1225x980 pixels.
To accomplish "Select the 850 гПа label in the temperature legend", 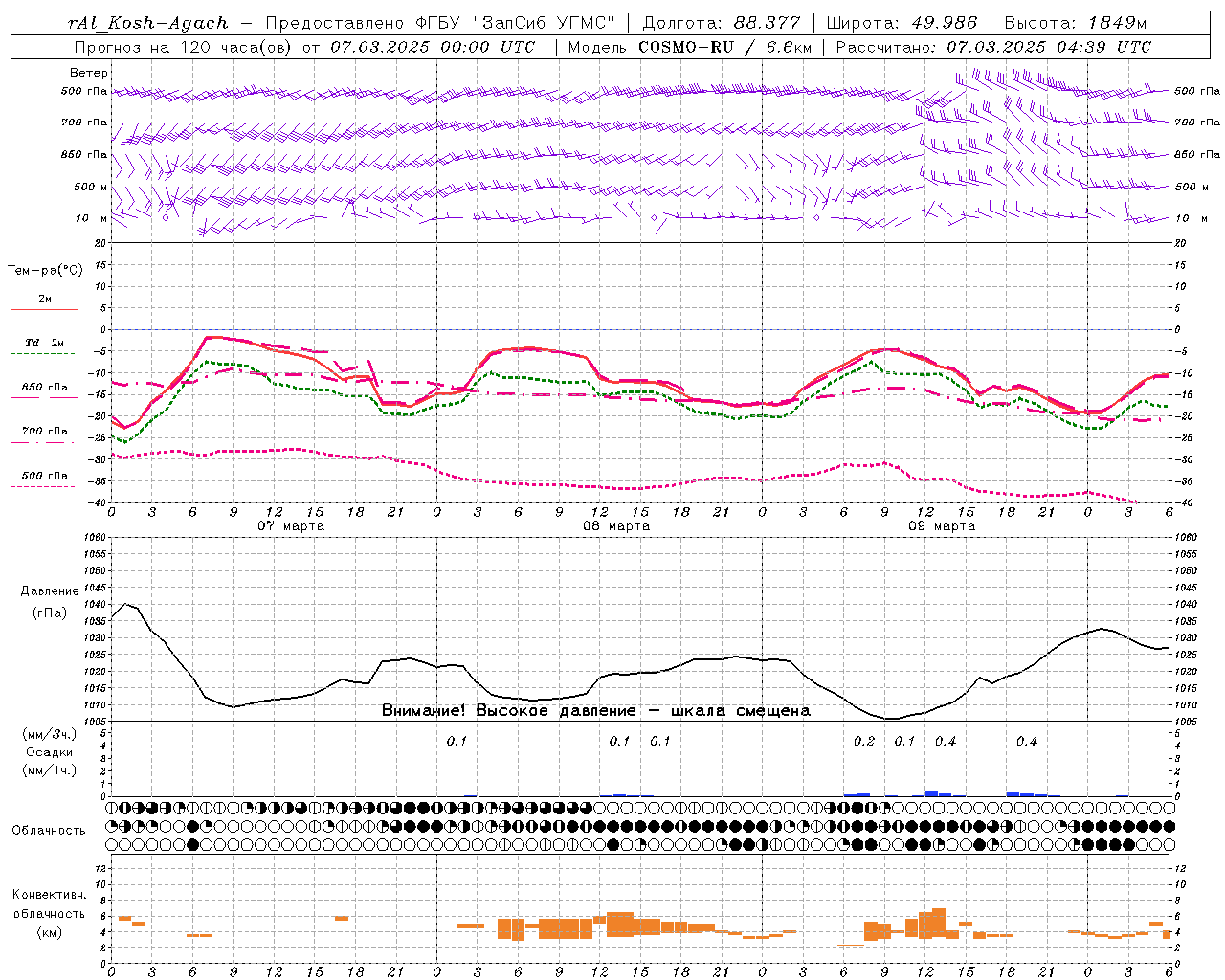I will [45, 388].
